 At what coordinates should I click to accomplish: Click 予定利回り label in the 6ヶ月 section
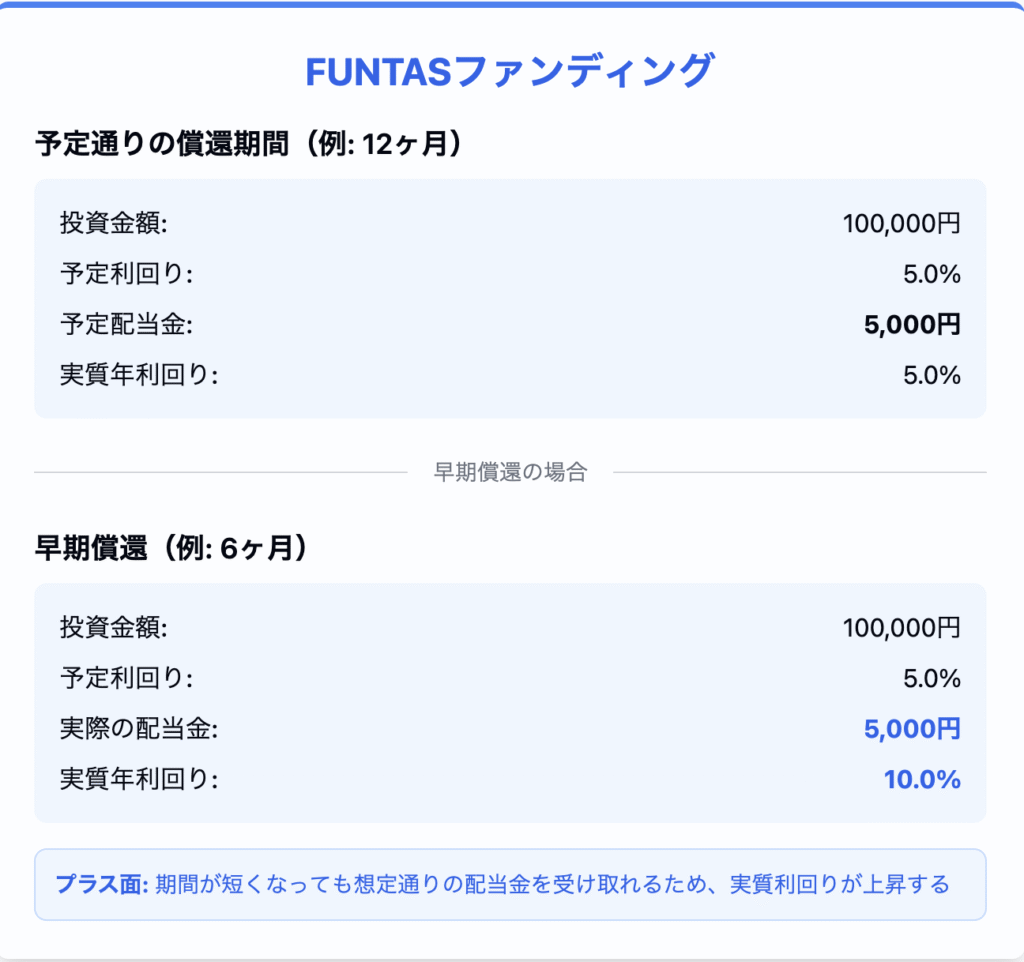point(127,678)
